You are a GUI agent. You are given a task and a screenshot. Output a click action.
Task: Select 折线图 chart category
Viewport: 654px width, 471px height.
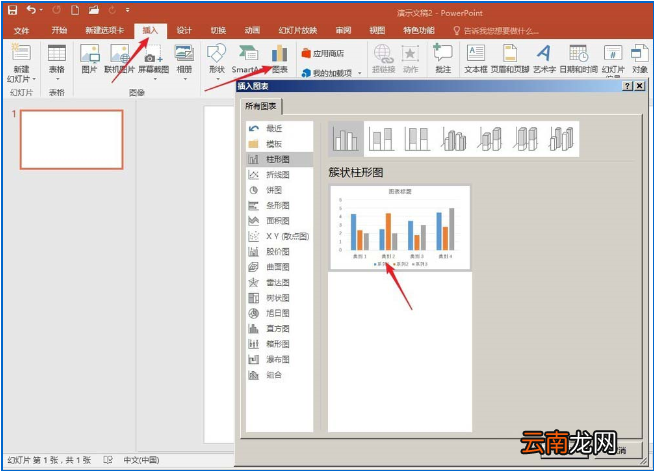click(x=279, y=175)
